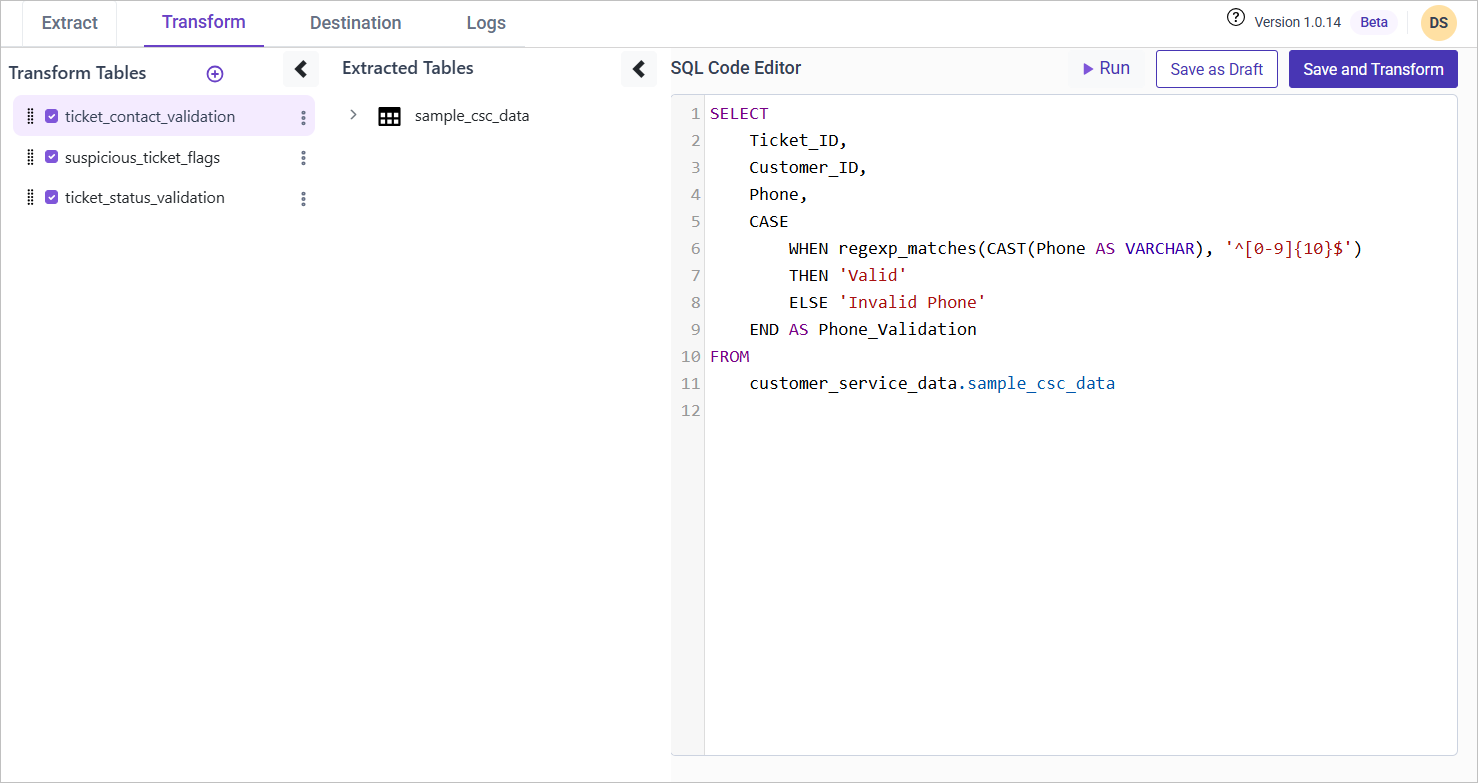
Task: Open the DS user avatar menu
Action: pyautogui.click(x=1438, y=23)
